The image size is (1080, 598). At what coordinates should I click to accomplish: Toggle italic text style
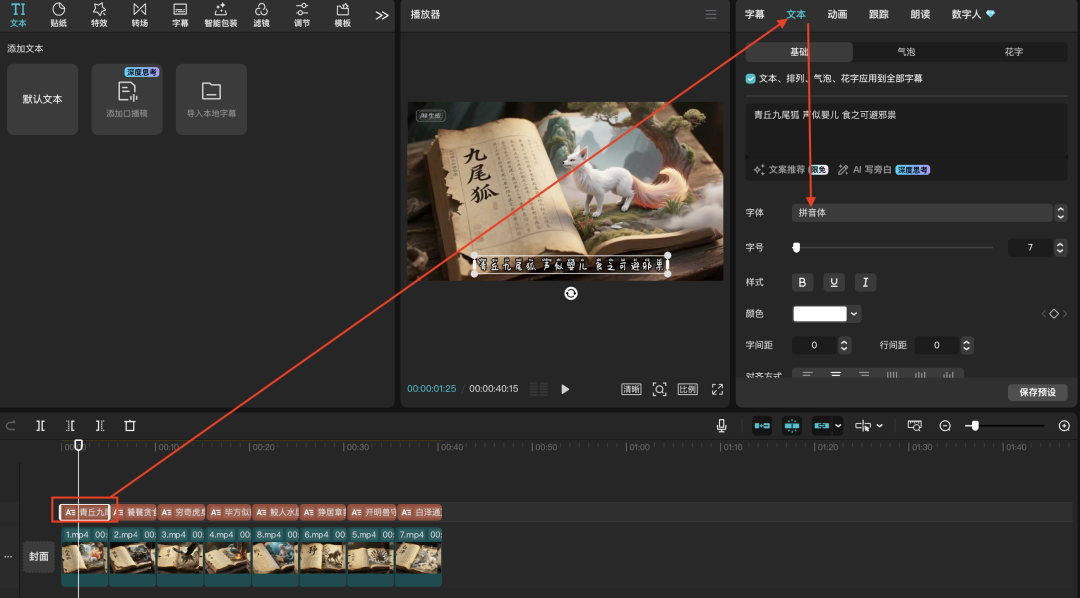pos(865,282)
